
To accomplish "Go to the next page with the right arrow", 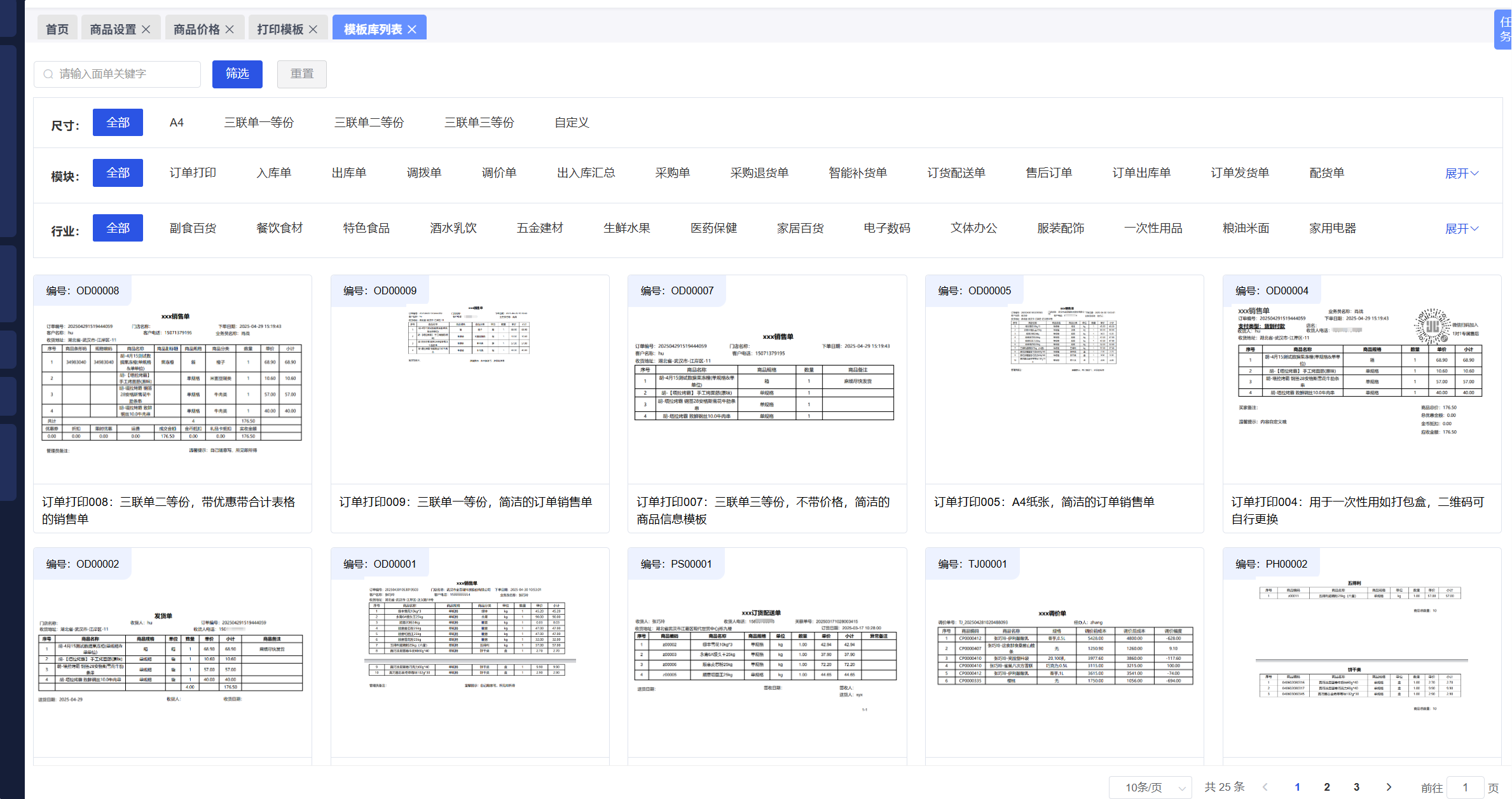I will (x=1389, y=787).
